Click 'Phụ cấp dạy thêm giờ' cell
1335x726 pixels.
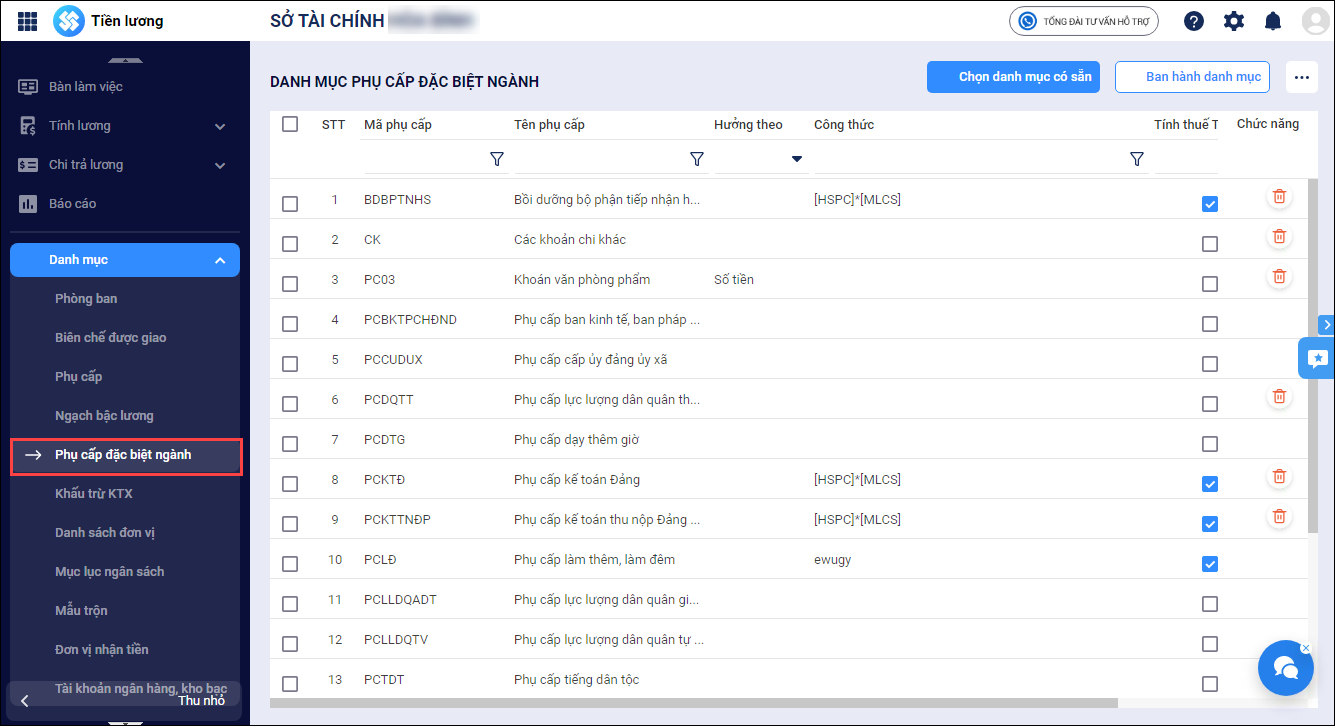tap(576, 440)
